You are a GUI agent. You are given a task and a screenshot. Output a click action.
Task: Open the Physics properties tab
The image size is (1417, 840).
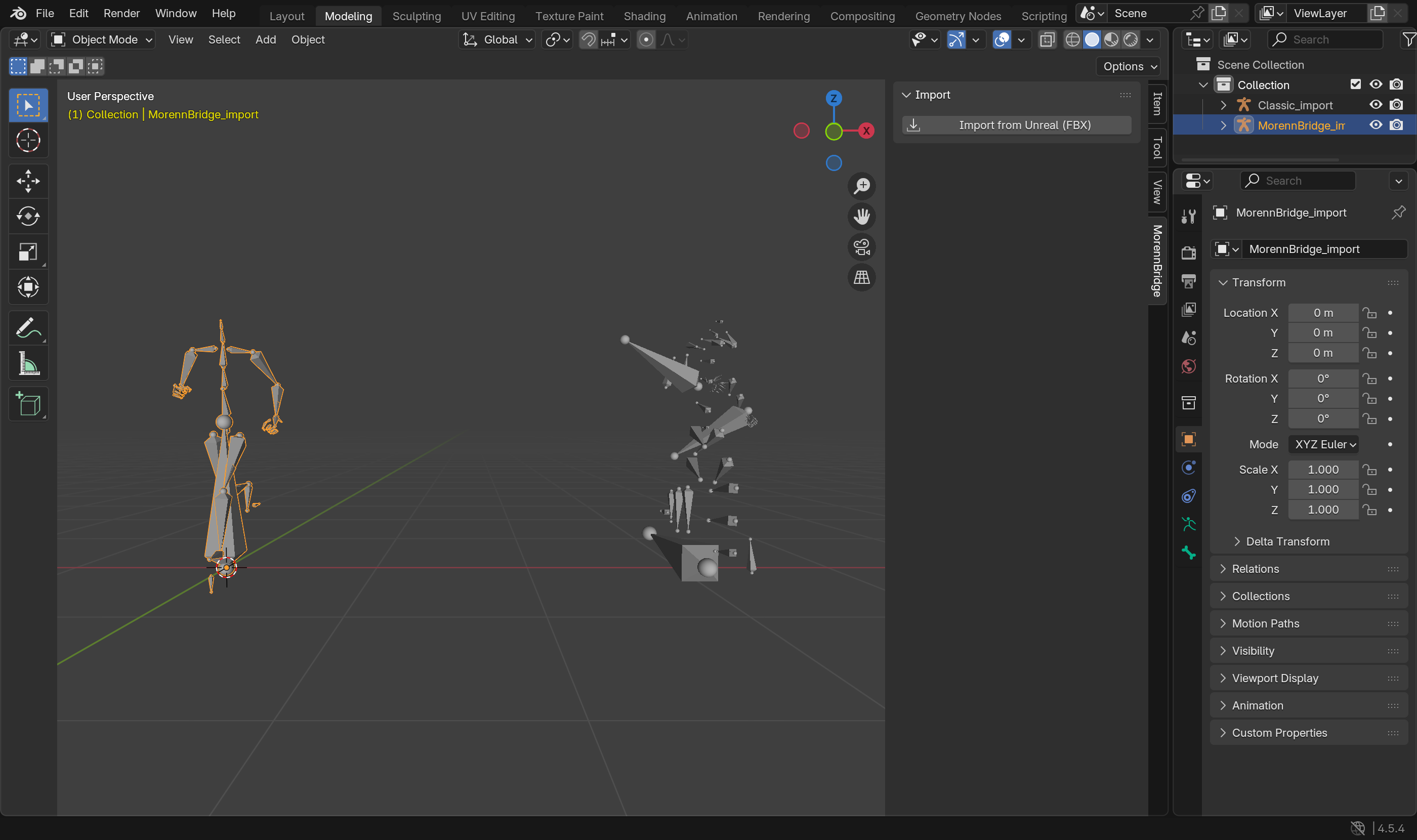[x=1188, y=468]
